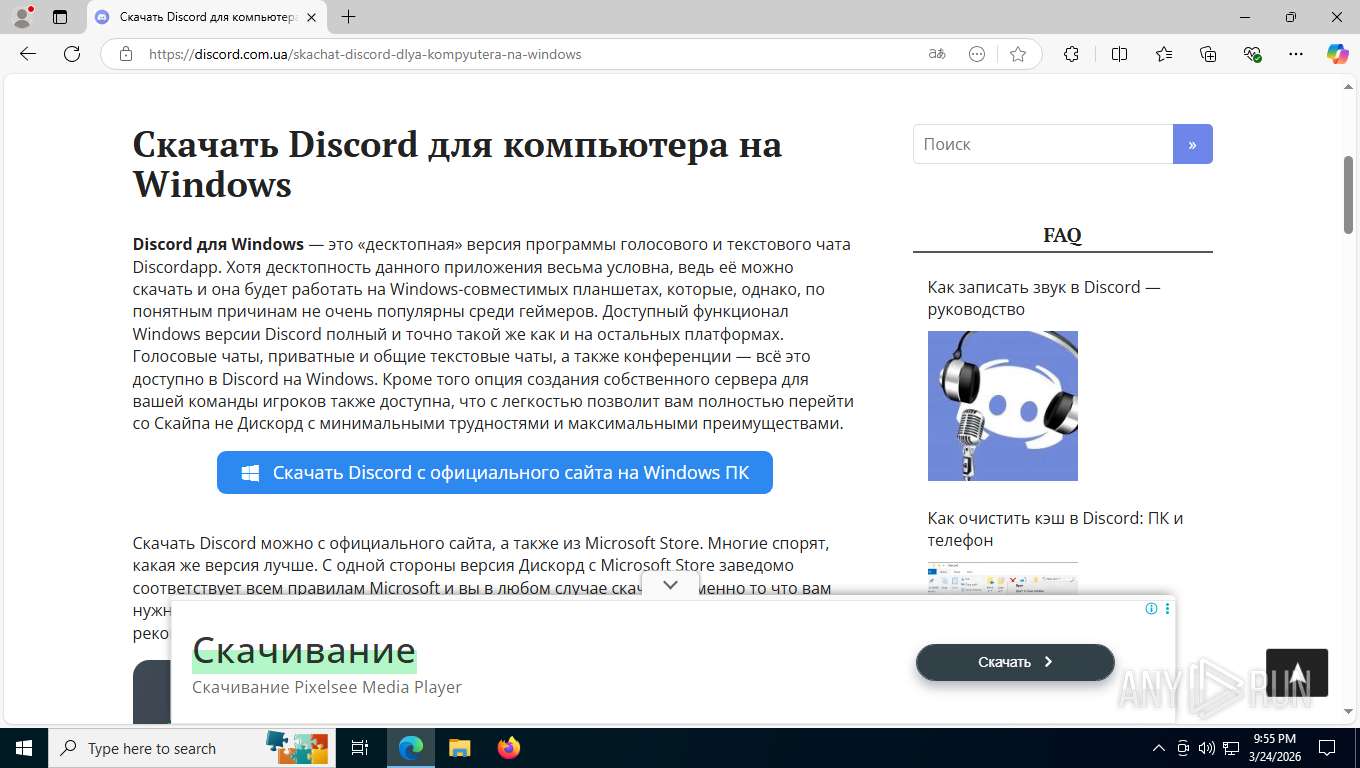Click the Скачать Discord для компьютера heading
This screenshot has height=768, width=1360.
point(457,164)
